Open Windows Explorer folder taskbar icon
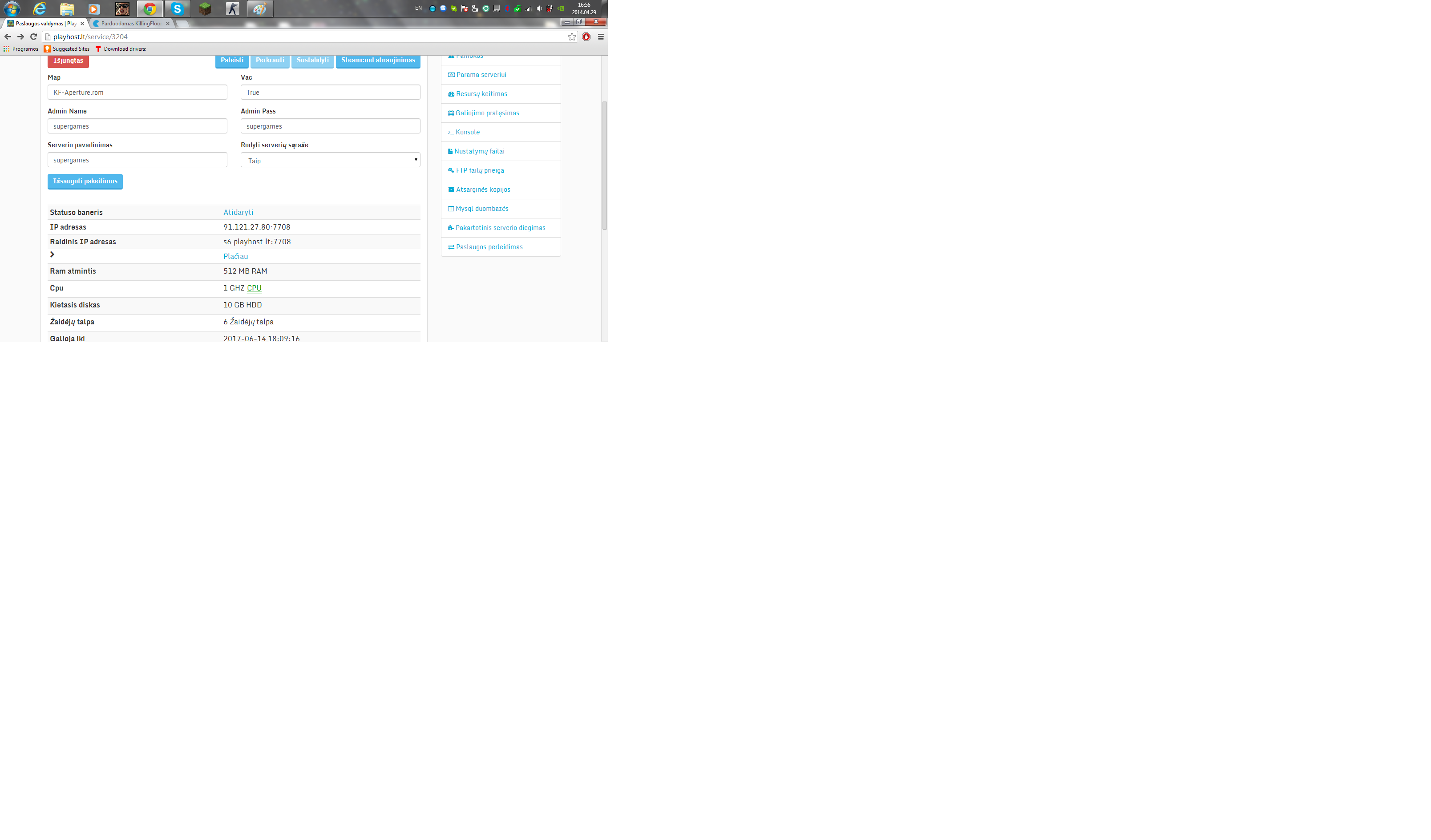Screen dimensions: 1431x840 [x=67, y=8]
